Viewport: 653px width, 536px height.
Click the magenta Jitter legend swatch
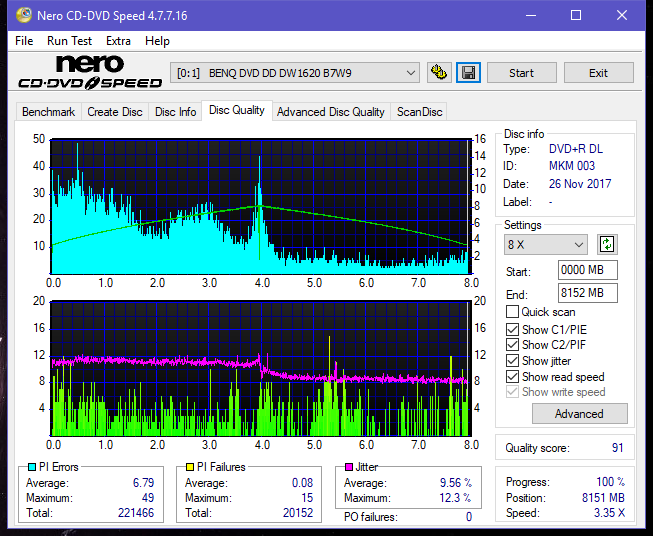coord(349,467)
